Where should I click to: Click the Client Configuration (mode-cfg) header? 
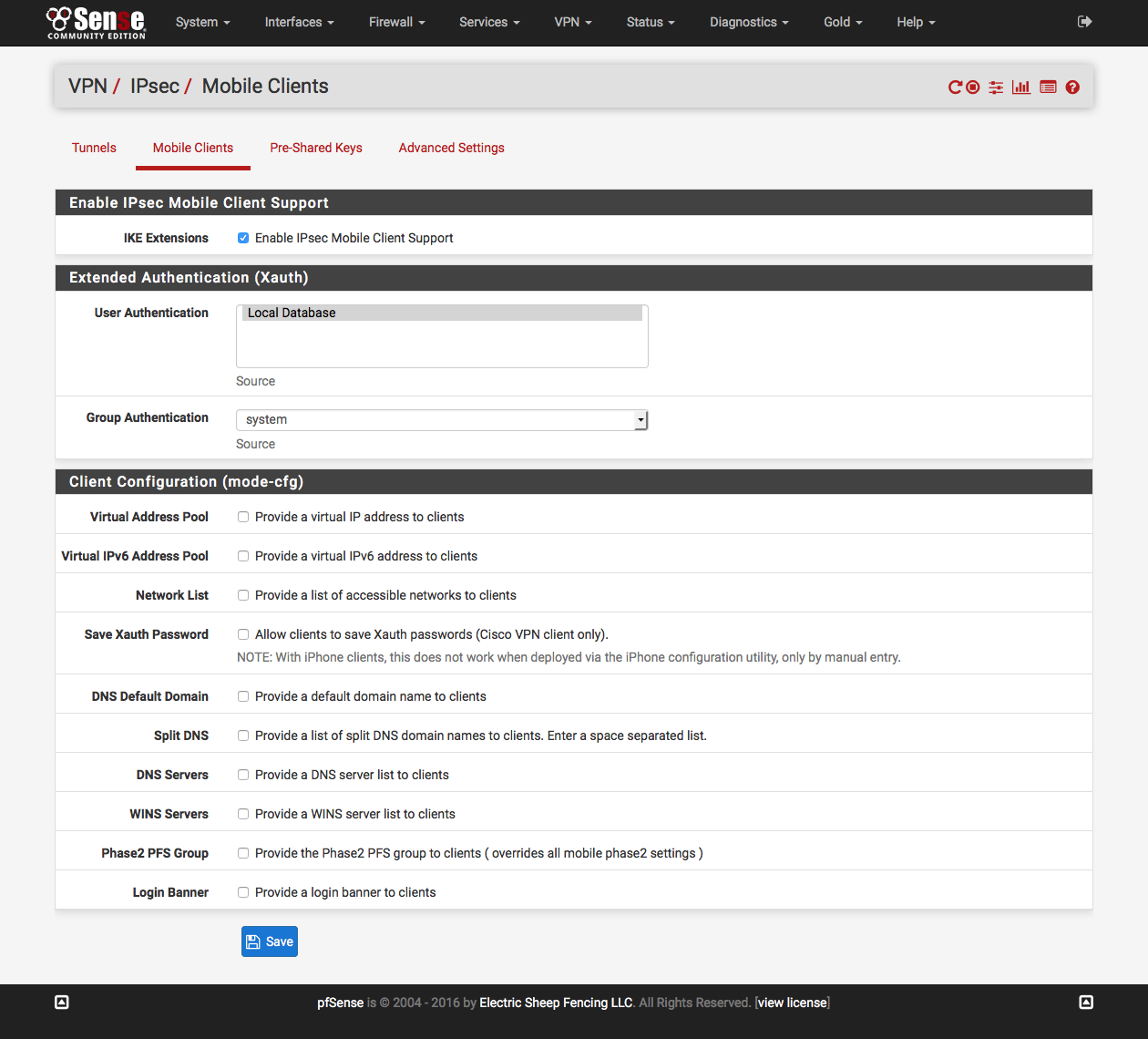tap(574, 482)
